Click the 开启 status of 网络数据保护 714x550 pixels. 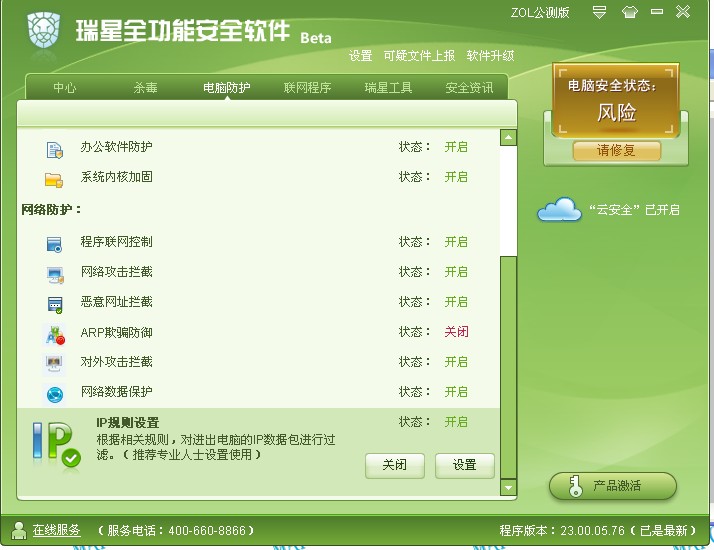456,392
